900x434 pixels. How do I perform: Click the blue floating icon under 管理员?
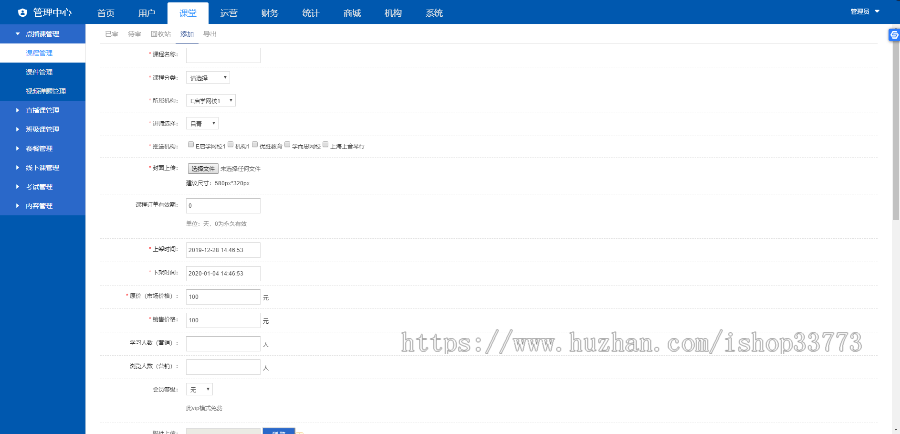coord(894,36)
